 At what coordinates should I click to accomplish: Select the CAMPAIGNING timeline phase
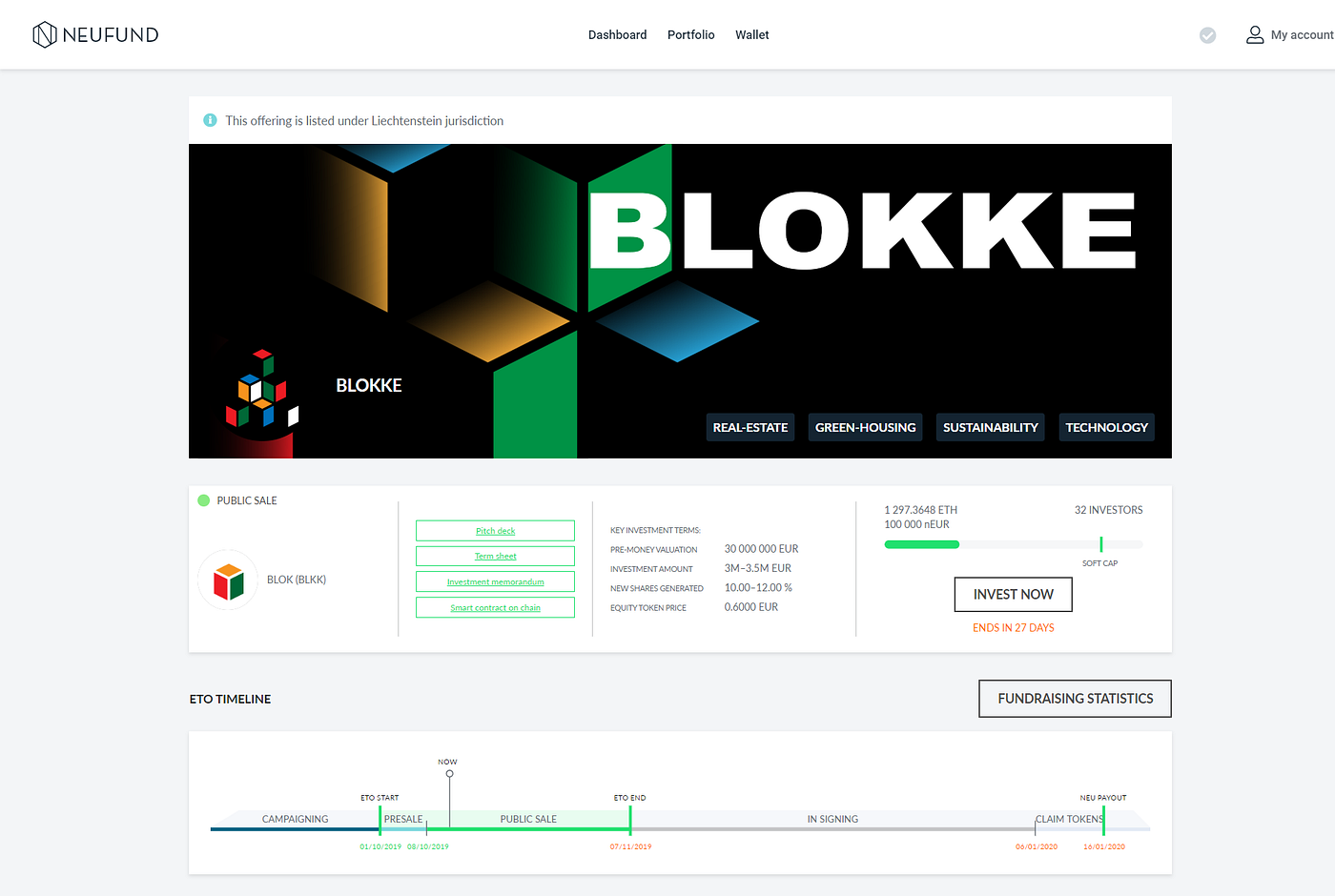(x=295, y=819)
